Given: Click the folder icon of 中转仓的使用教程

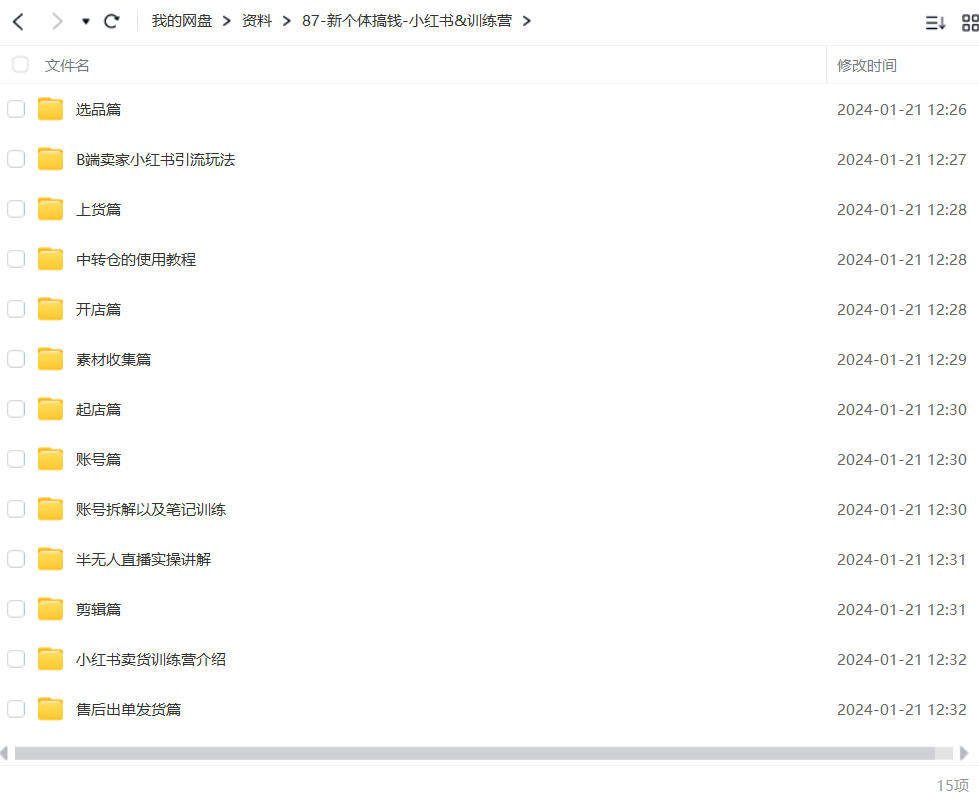Looking at the screenshot, I should tap(50, 258).
